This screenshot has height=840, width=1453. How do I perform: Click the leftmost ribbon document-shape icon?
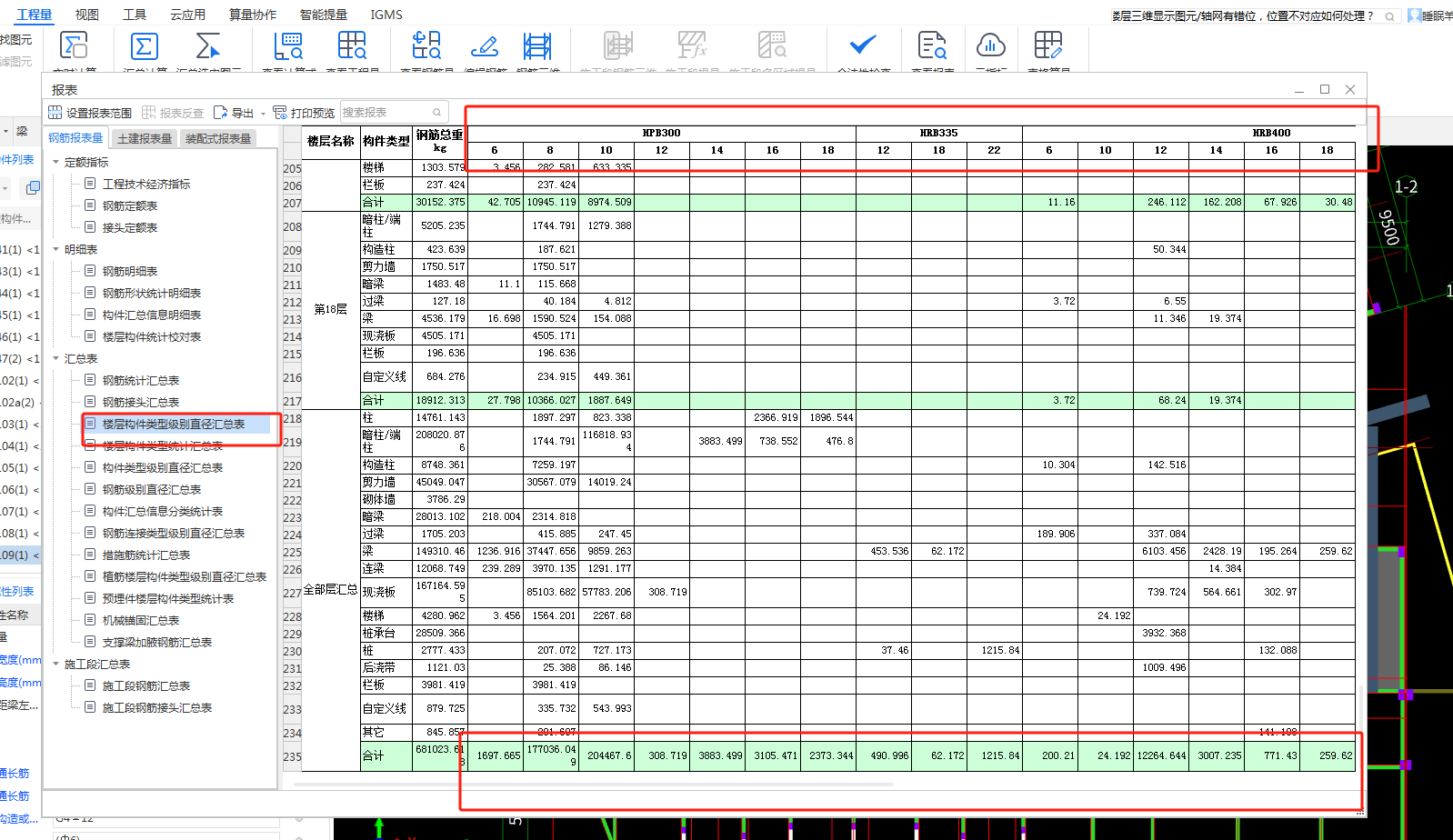[x=74, y=46]
